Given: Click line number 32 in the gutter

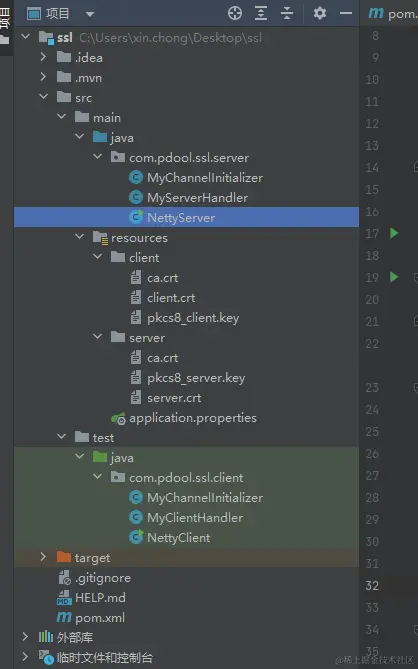Looking at the screenshot, I should coord(372,585).
